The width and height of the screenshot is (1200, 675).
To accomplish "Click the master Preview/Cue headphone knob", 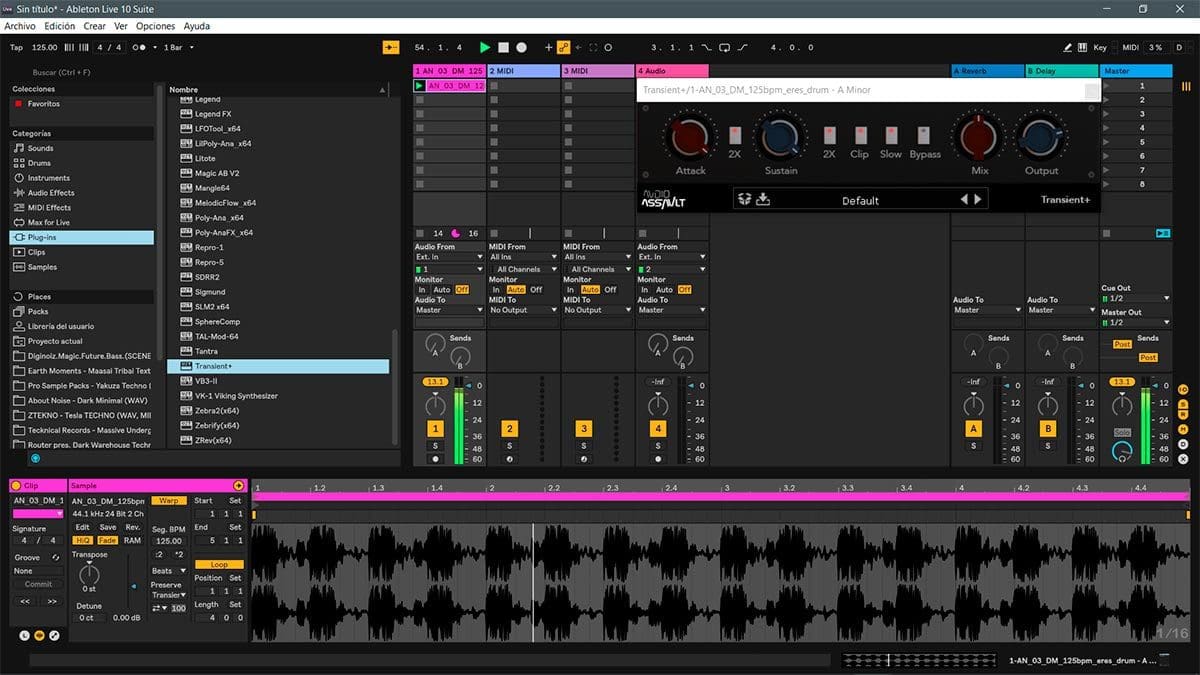I will tap(1121, 452).
